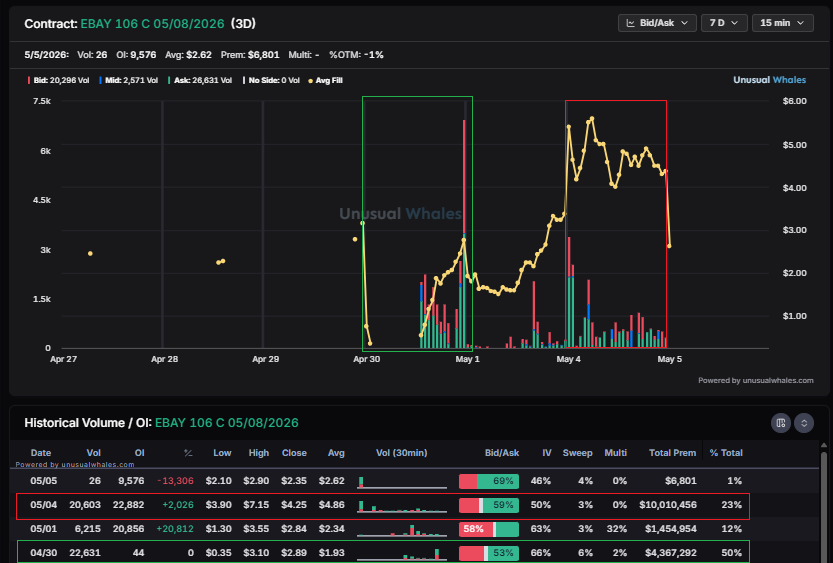
Task: Click the scrollbar up arrow
Action: click(x=824, y=445)
